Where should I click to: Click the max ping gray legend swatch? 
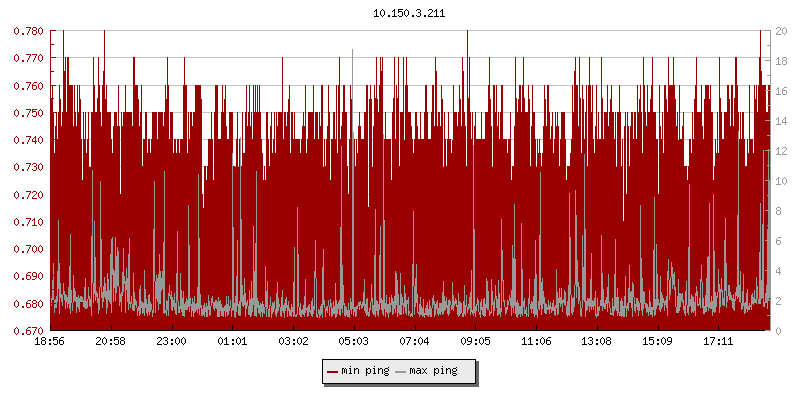pos(401,371)
